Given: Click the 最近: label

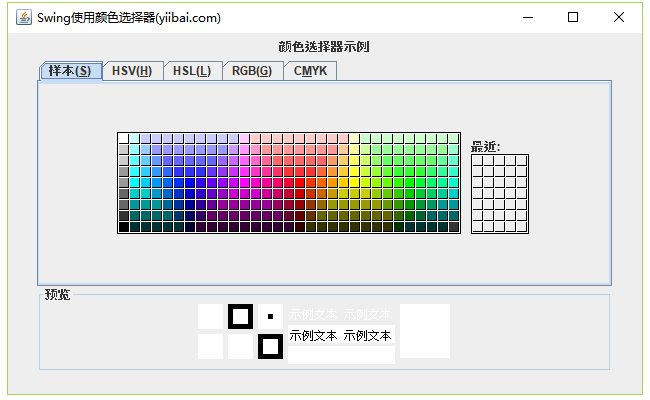Looking at the screenshot, I should pos(485,147).
